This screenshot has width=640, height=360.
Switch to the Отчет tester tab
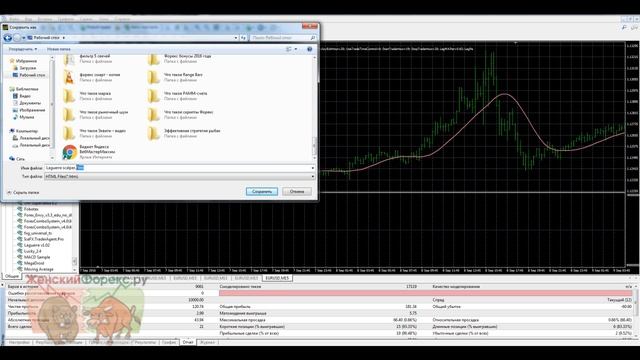tap(188, 342)
